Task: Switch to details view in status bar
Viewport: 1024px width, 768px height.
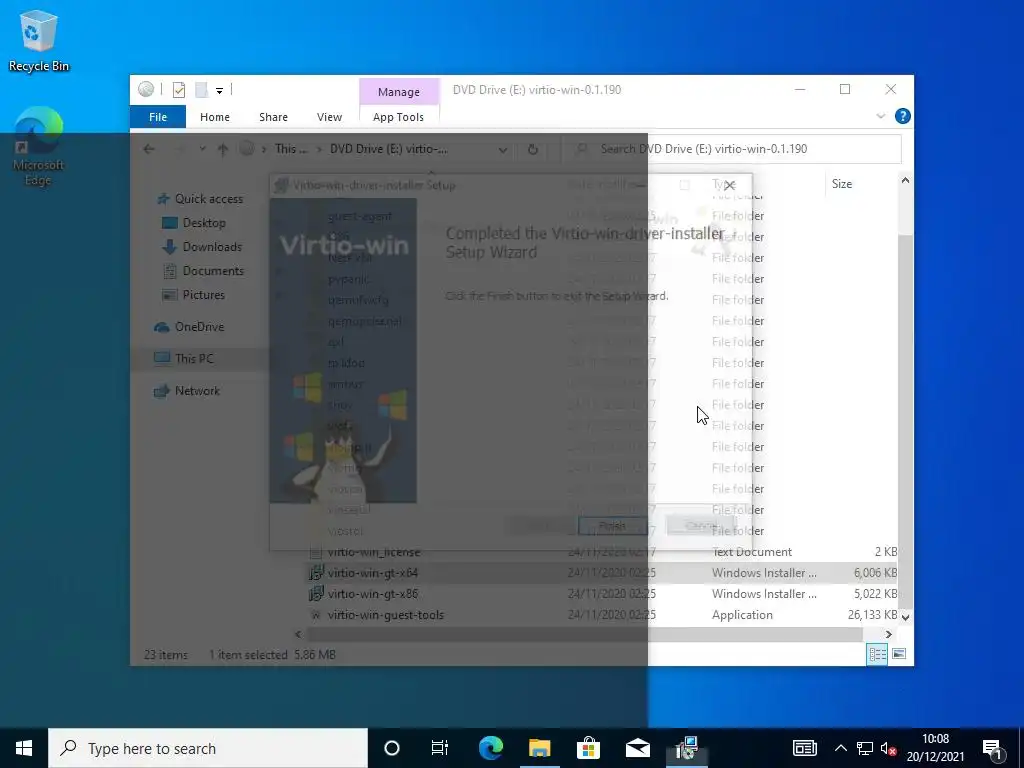Action: pyautogui.click(x=877, y=654)
